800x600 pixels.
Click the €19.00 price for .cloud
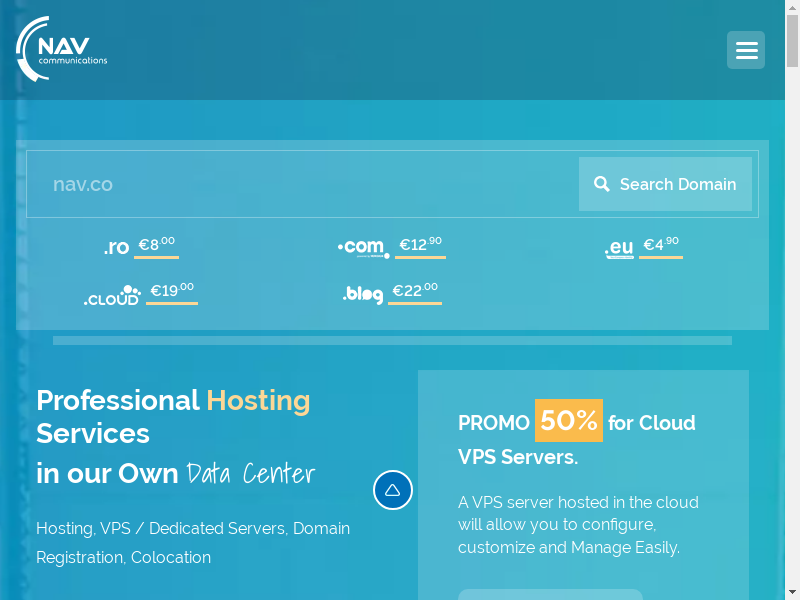click(x=172, y=291)
